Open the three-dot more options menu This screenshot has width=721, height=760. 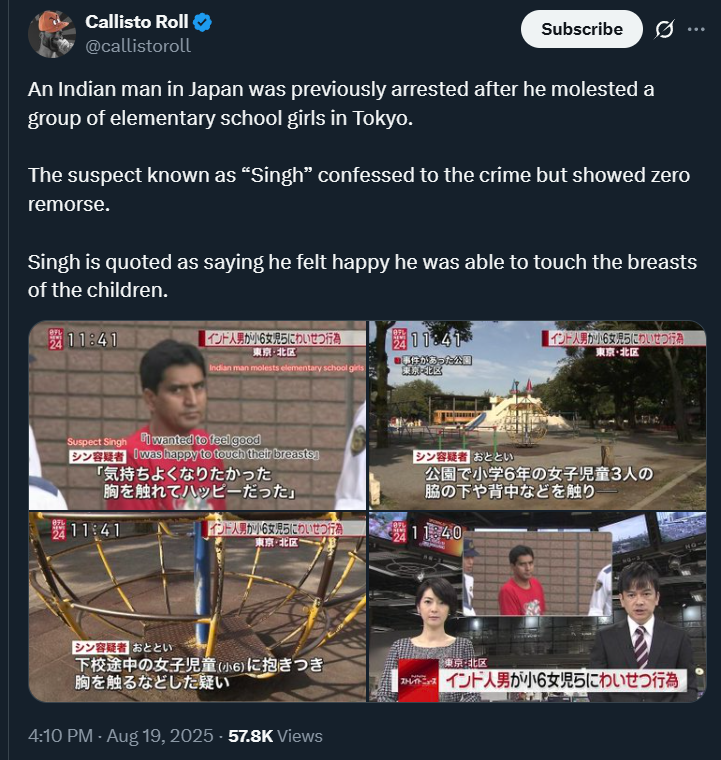coord(696,30)
